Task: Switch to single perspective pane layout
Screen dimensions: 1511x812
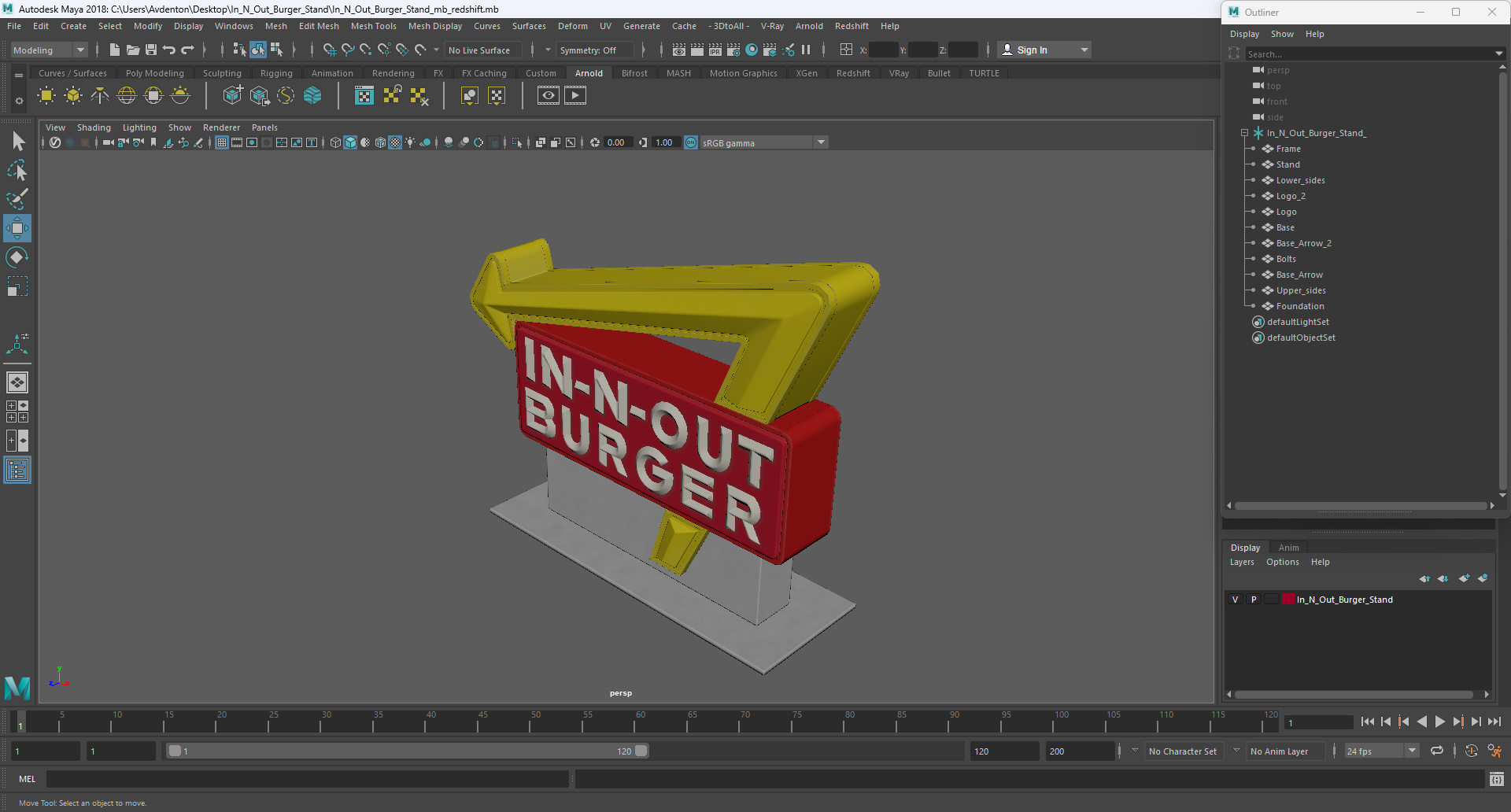Action: point(17,382)
